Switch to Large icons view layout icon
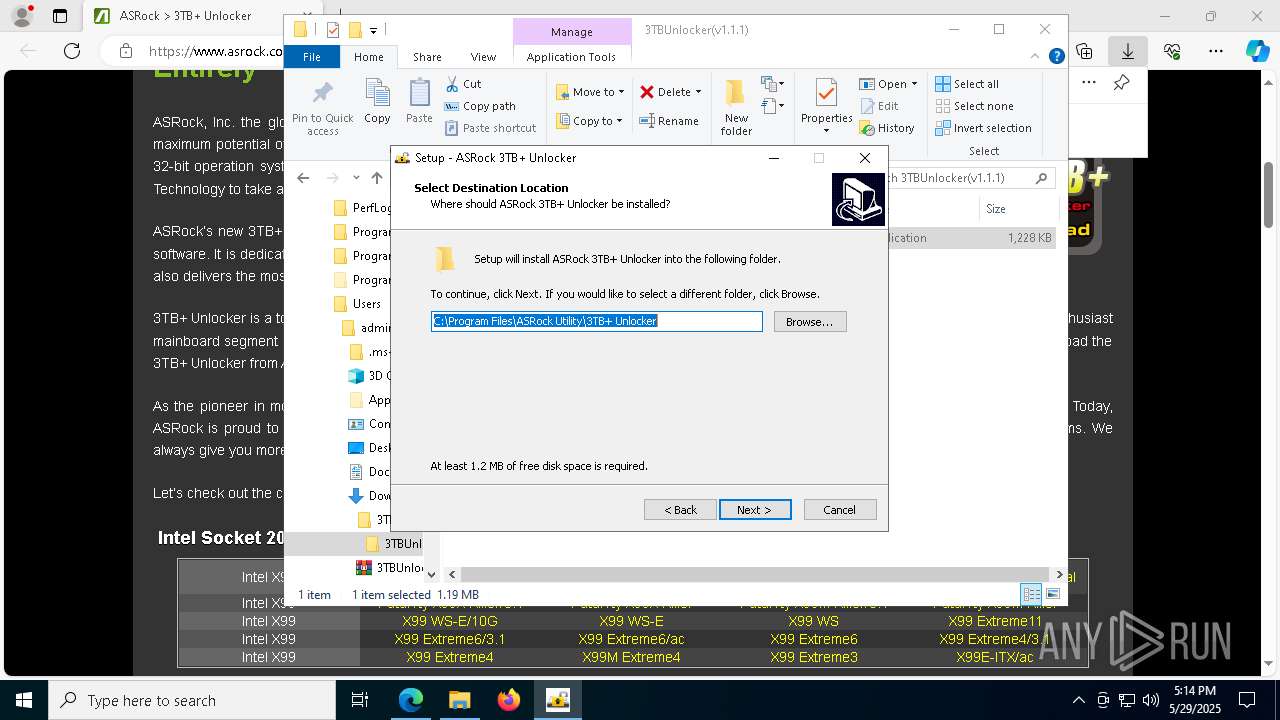Image resolution: width=1280 pixels, height=720 pixels. click(1052, 594)
